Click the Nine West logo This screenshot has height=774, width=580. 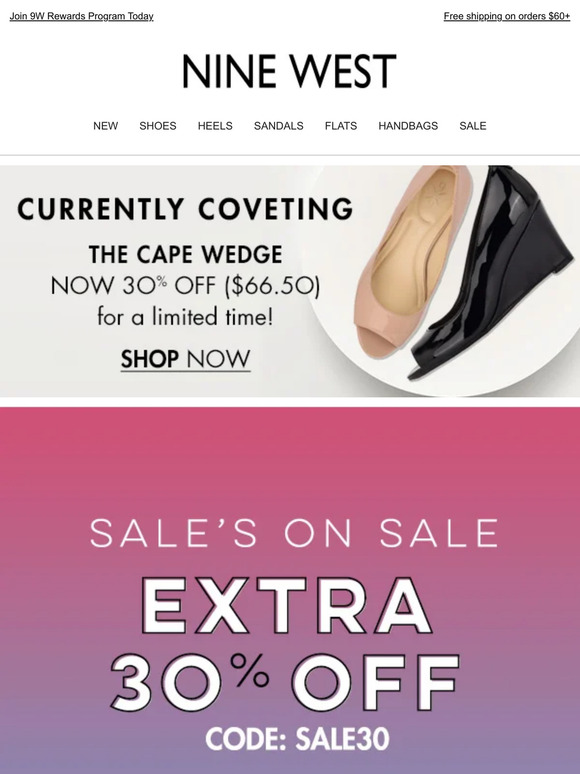(x=289, y=72)
